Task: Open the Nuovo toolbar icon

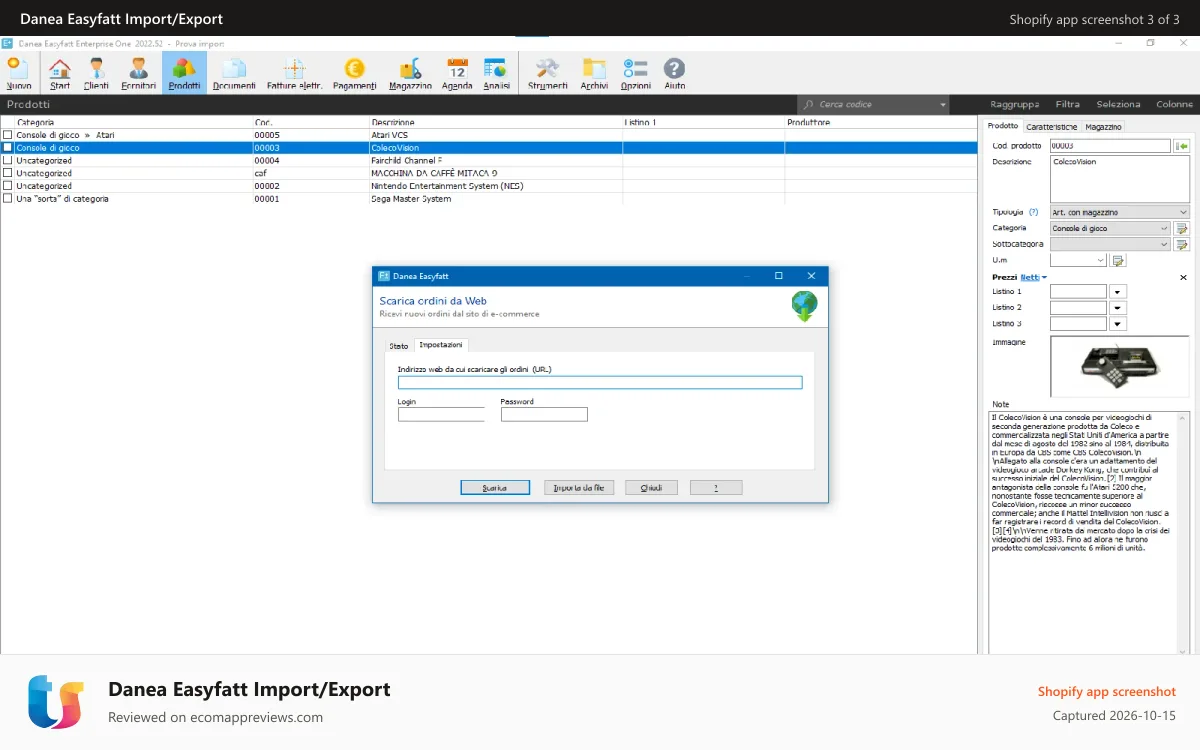Action: tap(18, 74)
